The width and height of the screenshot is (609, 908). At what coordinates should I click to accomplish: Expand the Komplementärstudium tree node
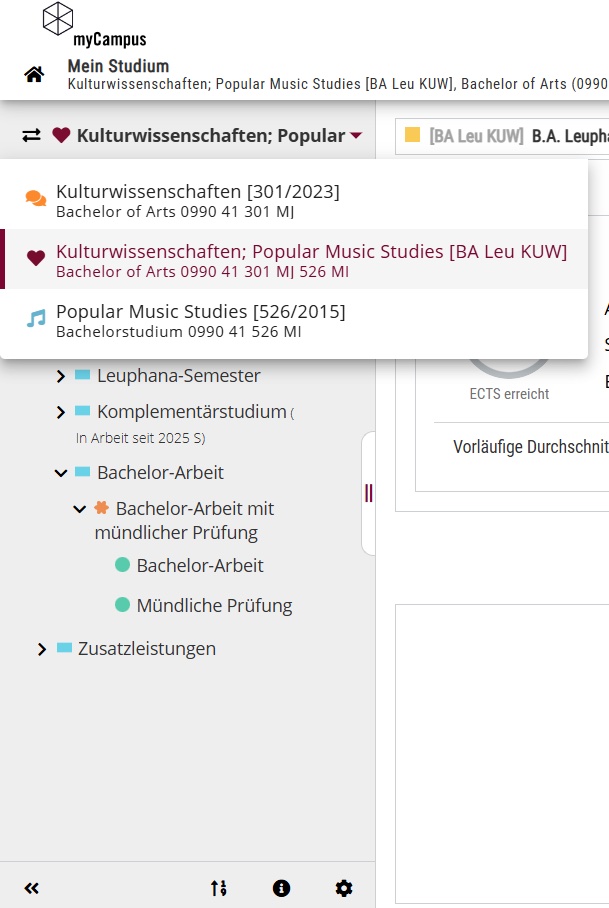(61, 412)
